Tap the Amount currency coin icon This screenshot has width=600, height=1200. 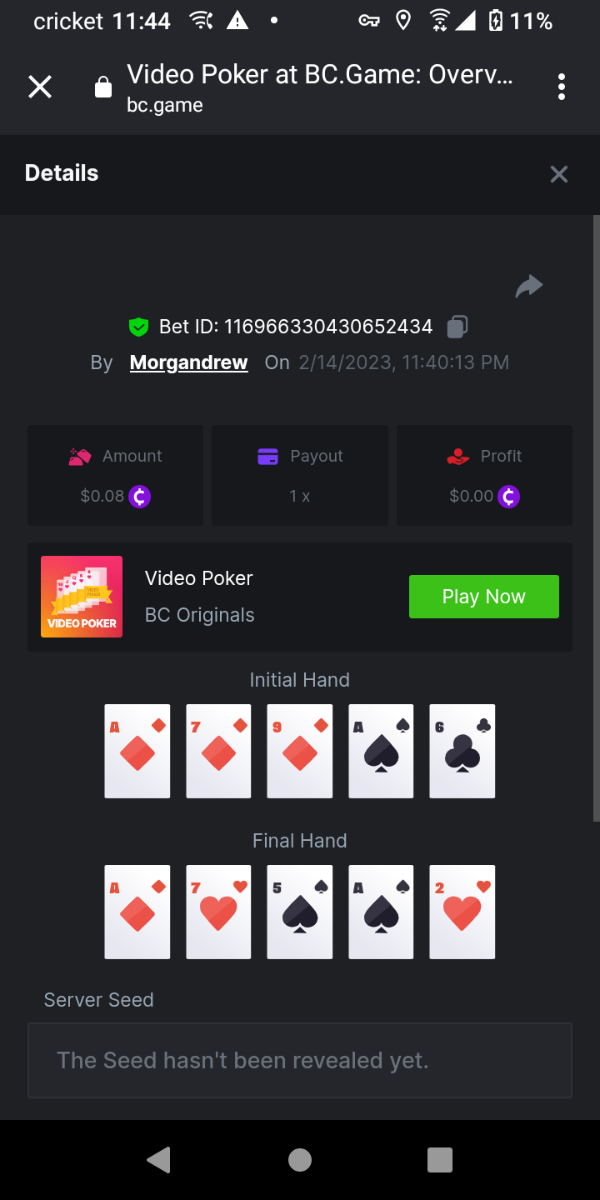(x=140, y=496)
